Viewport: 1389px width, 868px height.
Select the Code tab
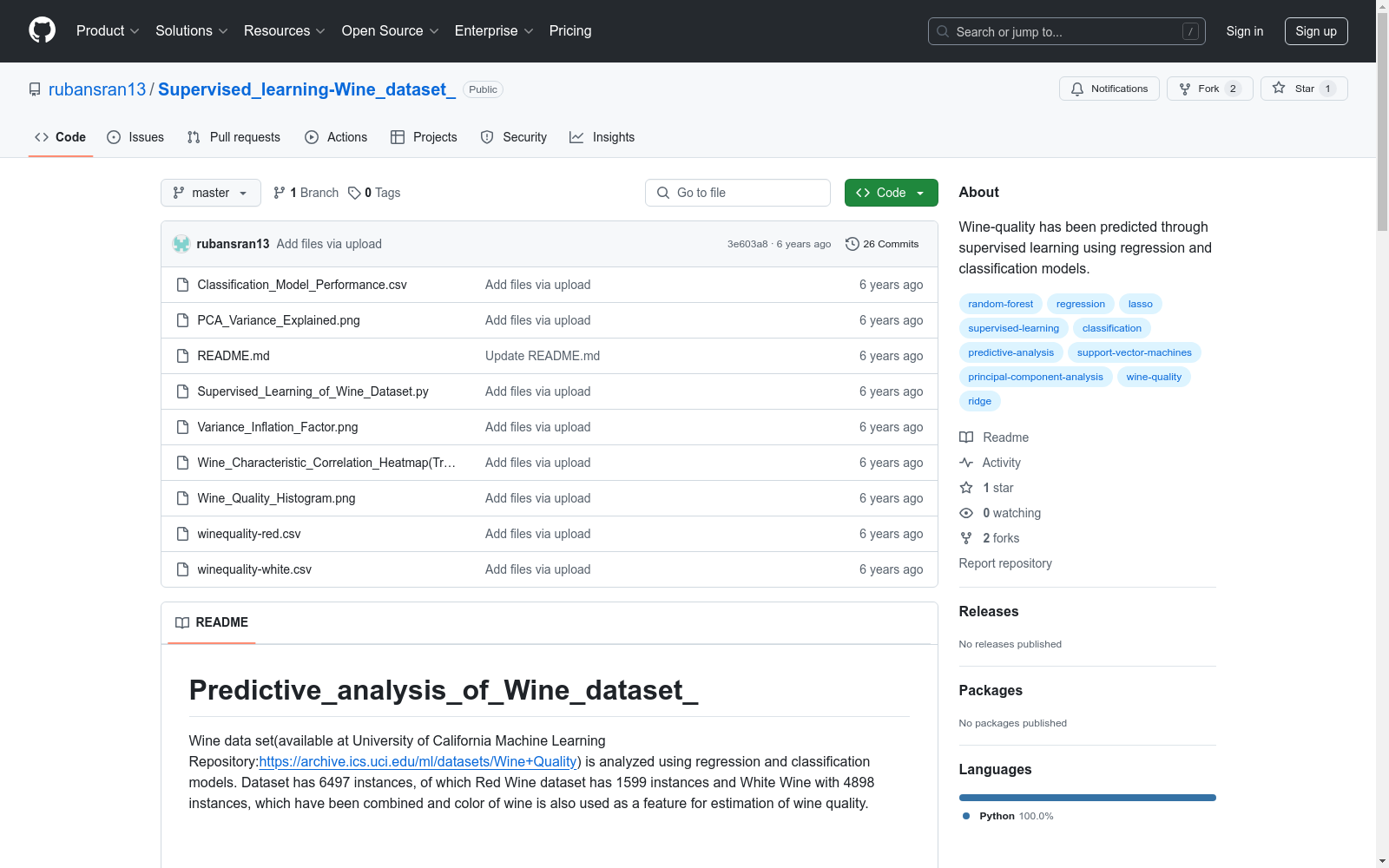pyautogui.click(x=61, y=137)
